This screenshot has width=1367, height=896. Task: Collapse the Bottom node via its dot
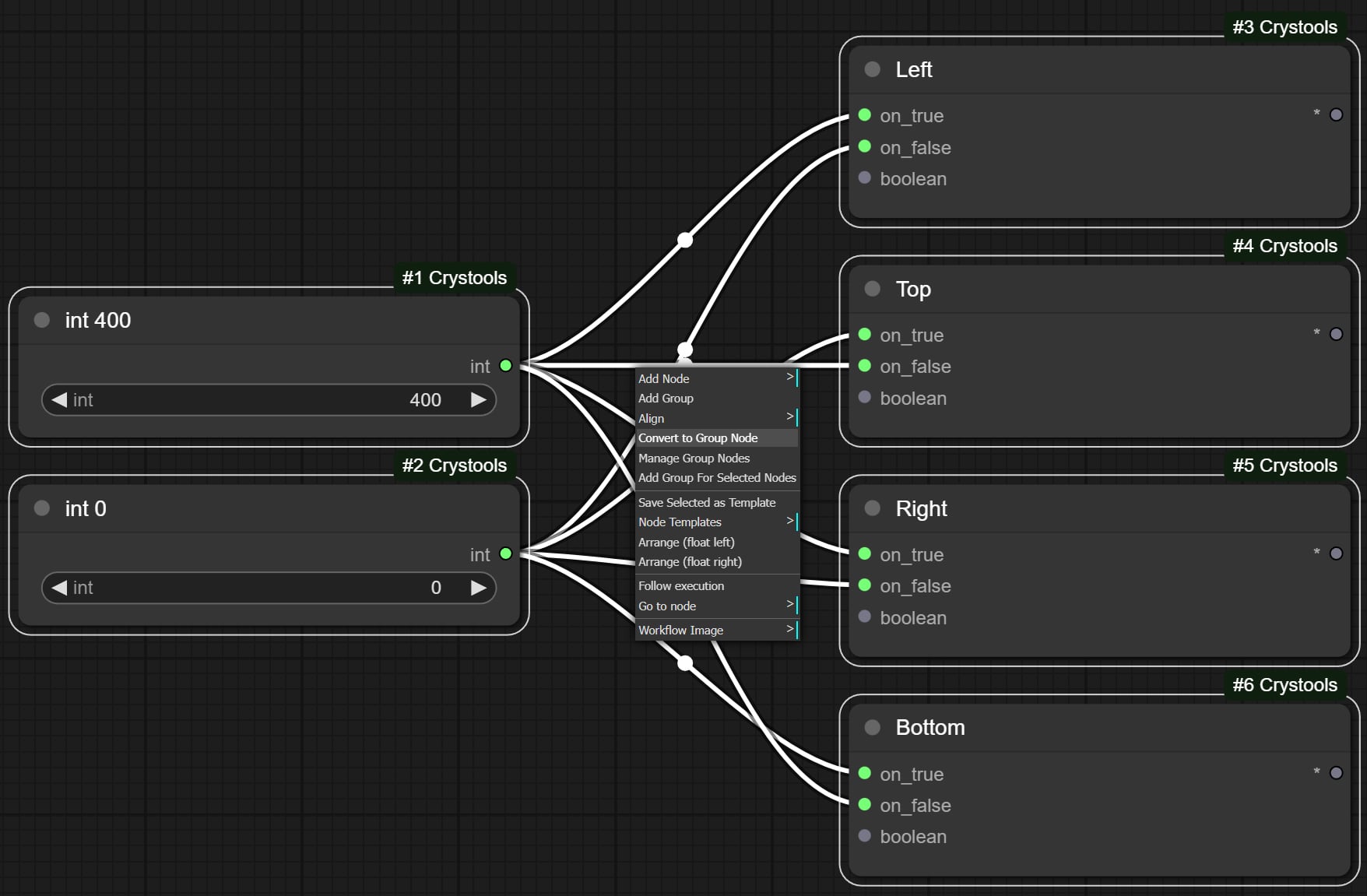click(873, 727)
